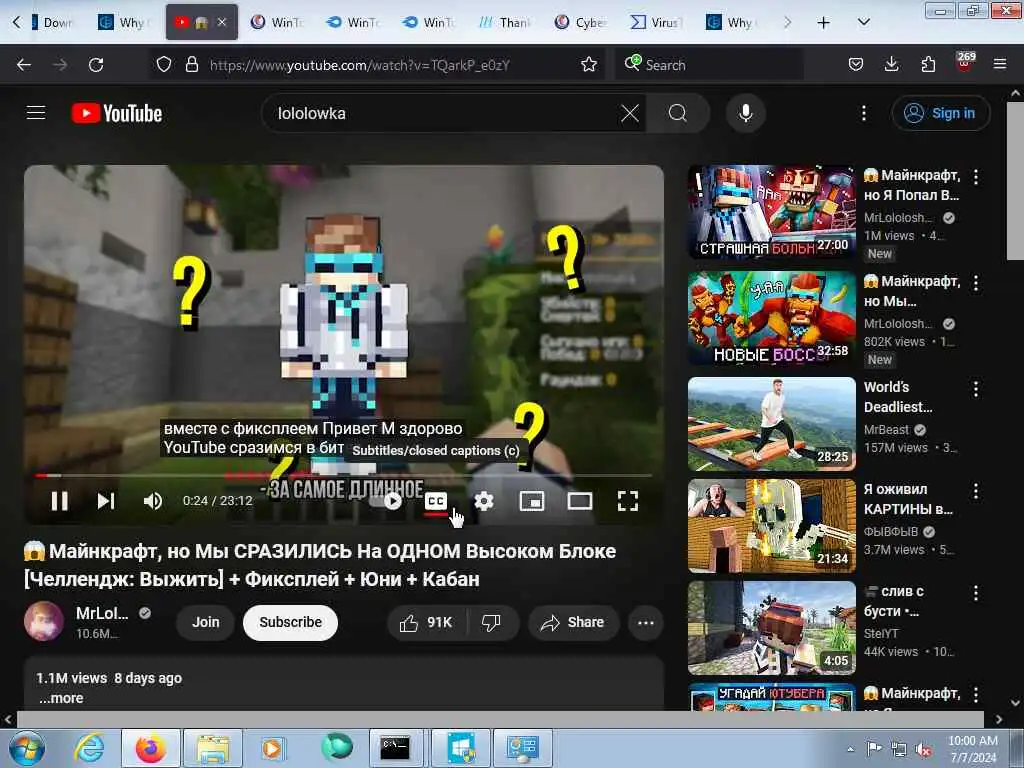This screenshot has height=768, width=1024.
Task: Search with your voice microphone
Action: click(745, 113)
